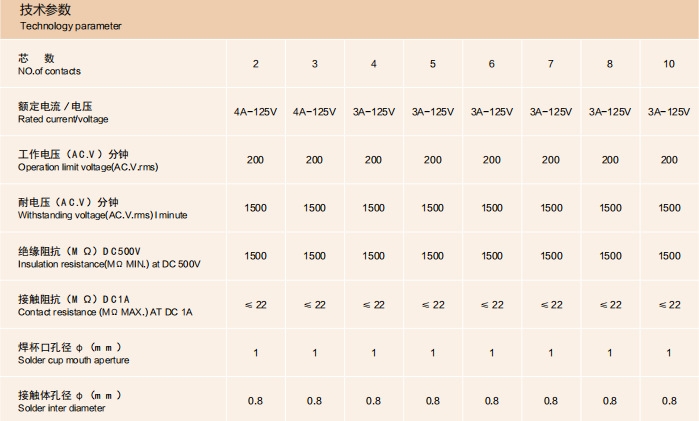Screen dimensions: 699x421
Task: Click 4A-125V rating in the 3-contact column
Action: 314,112
